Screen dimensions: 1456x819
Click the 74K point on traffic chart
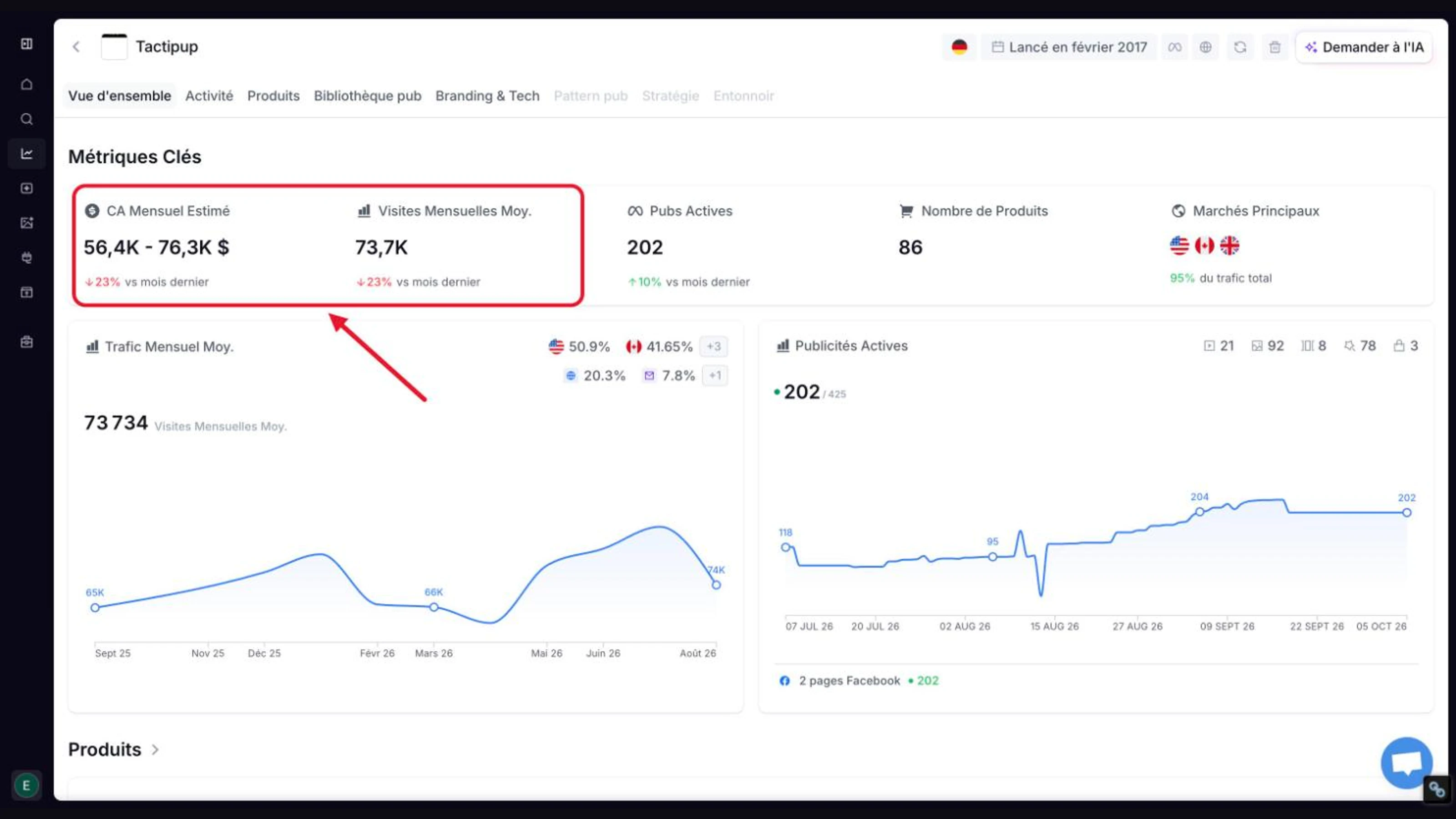716,585
